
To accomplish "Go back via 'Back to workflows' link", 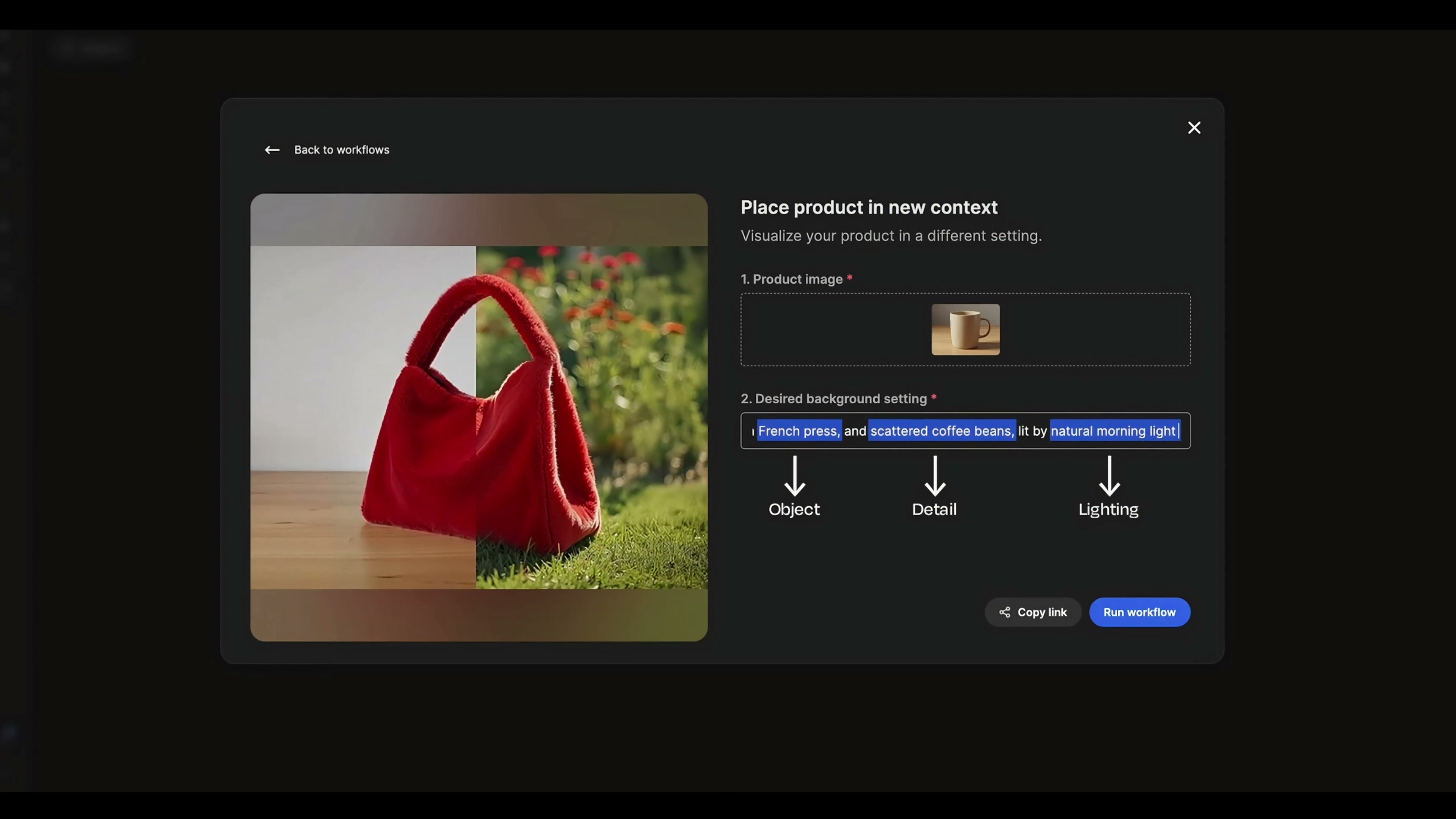I will (341, 150).
